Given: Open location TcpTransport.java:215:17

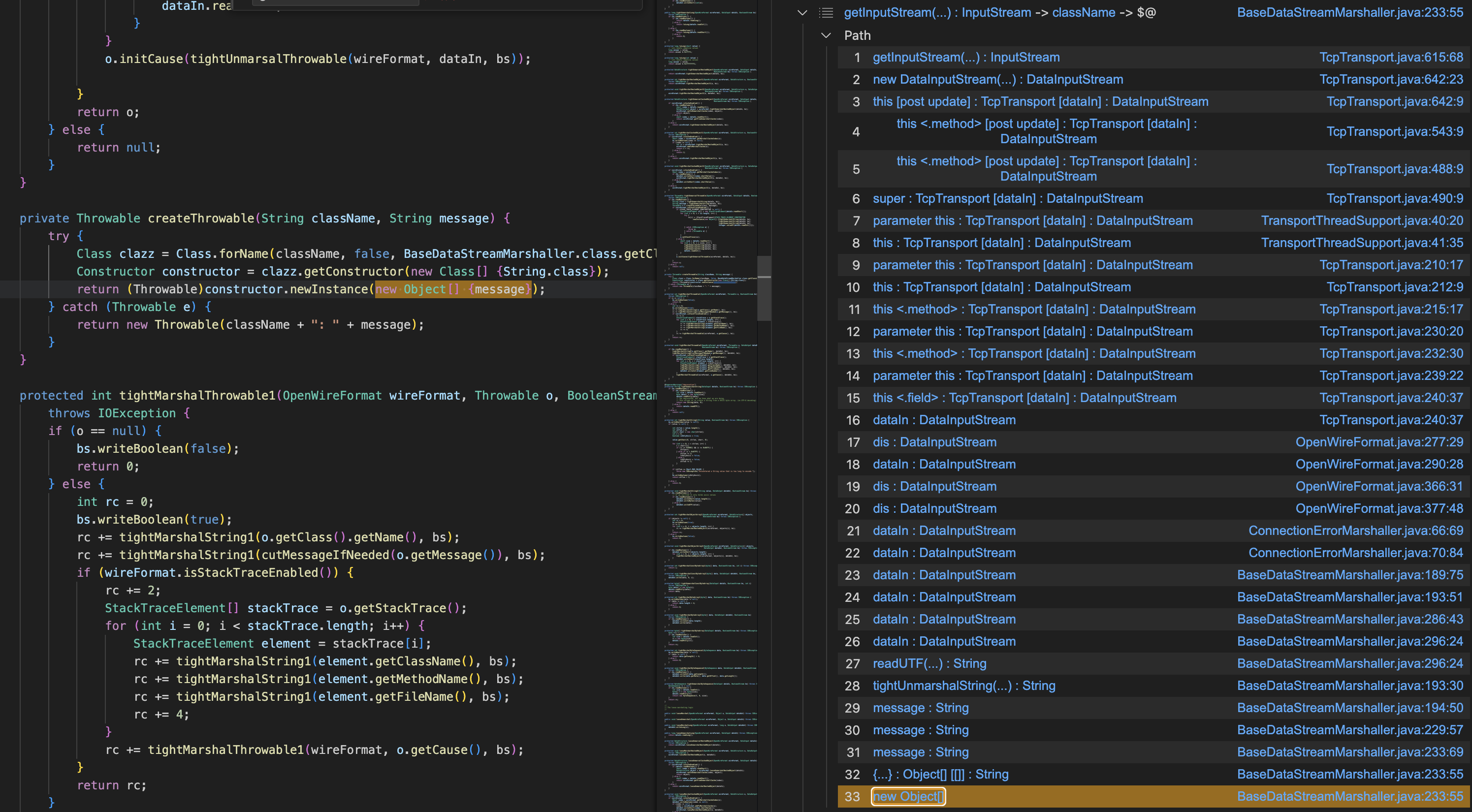Looking at the screenshot, I should tap(1391, 309).
